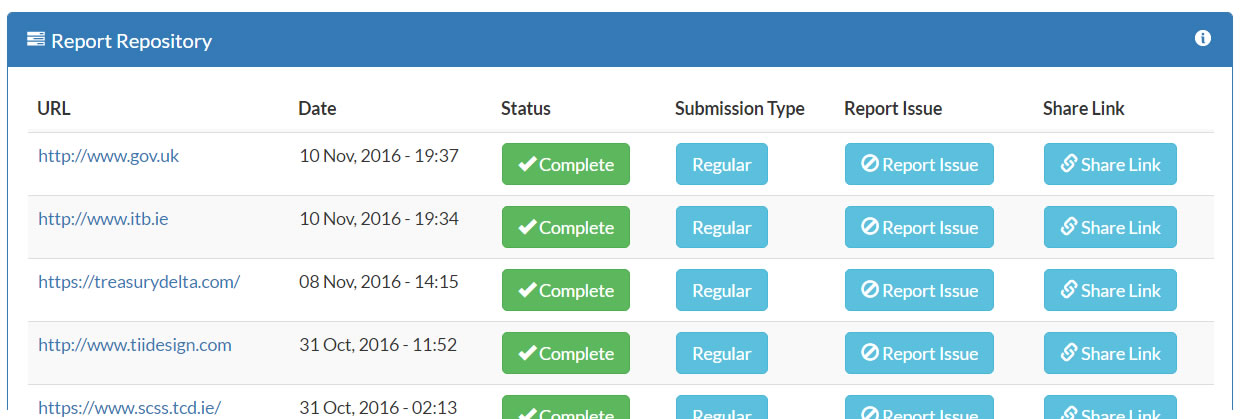Report an issue for the gov.uk report
Viewport: 1241px width, 419px height.
pos(919,165)
